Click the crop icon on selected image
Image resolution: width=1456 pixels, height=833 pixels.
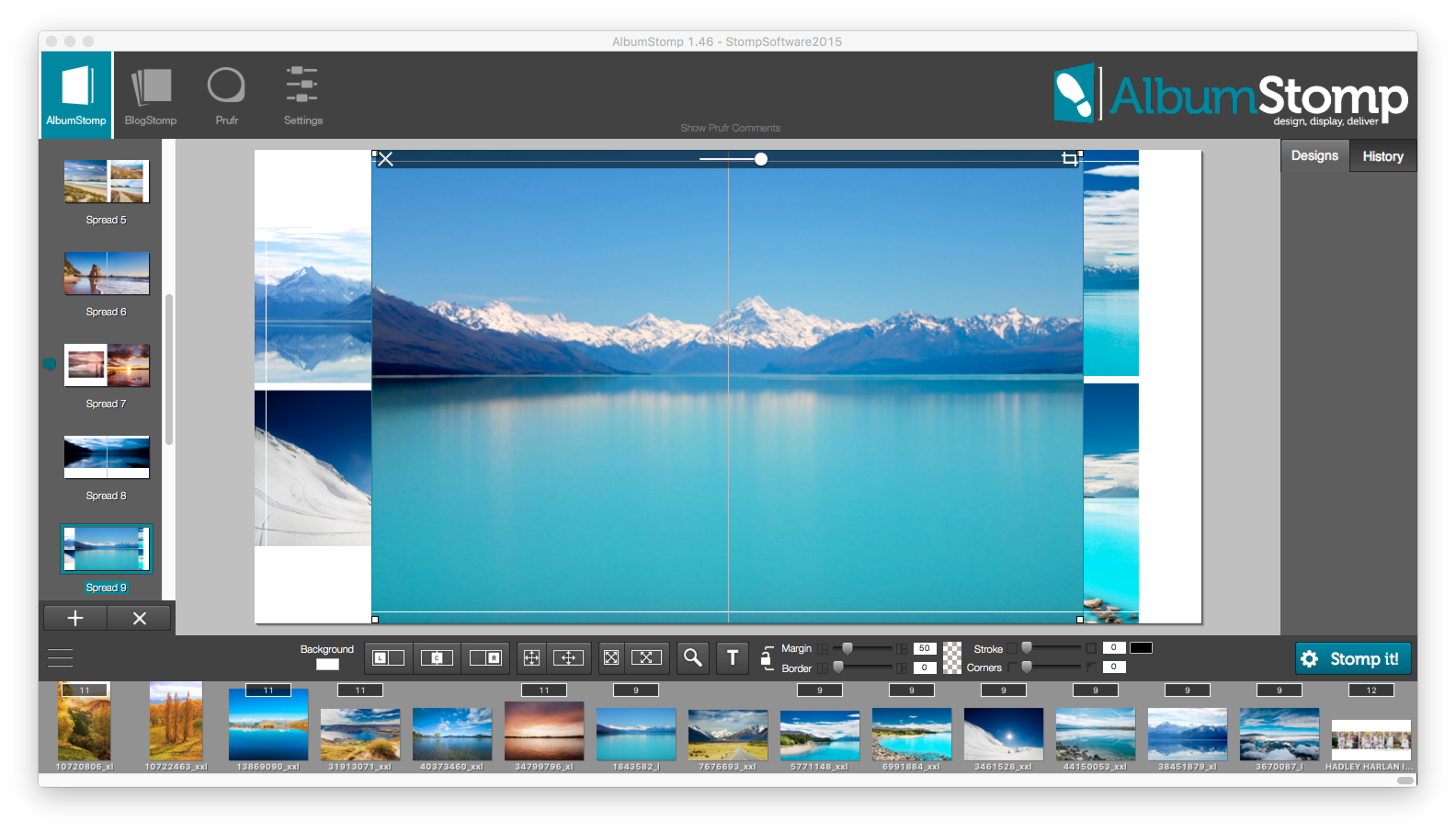click(1069, 159)
